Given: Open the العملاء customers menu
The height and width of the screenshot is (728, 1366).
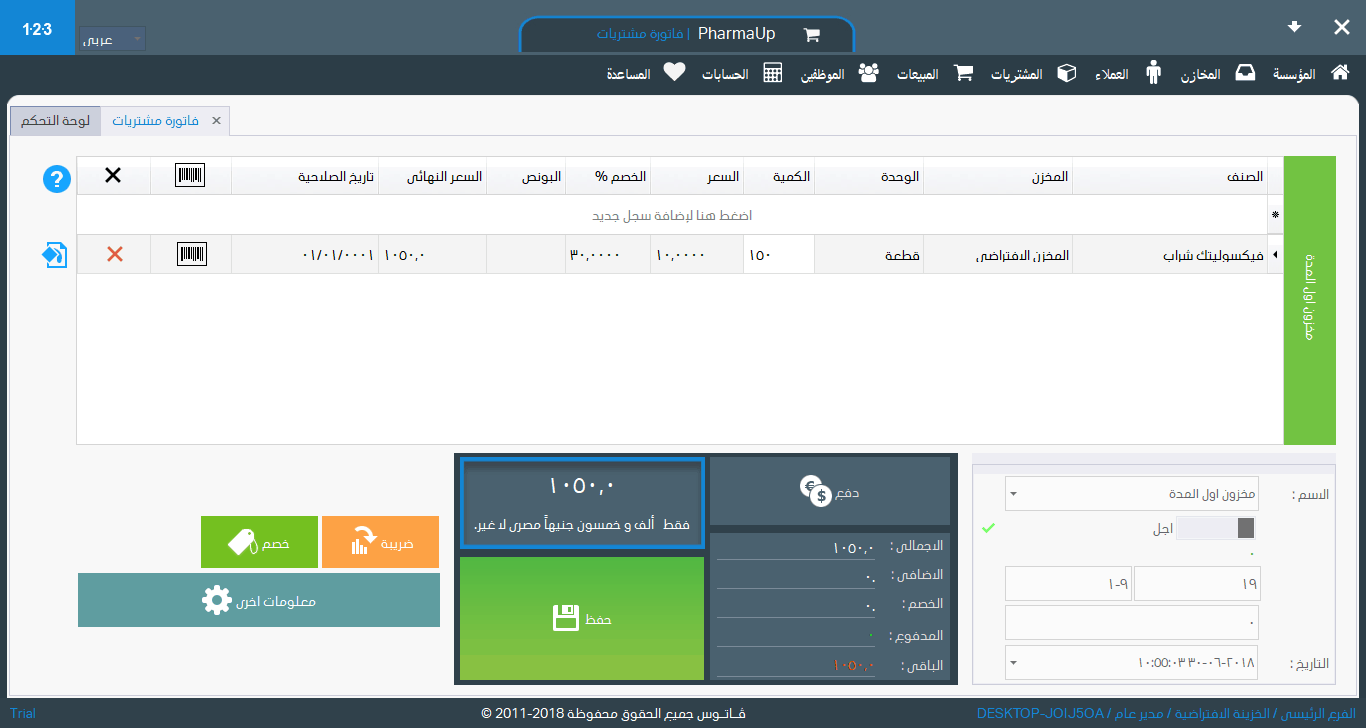Looking at the screenshot, I should click(1128, 74).
